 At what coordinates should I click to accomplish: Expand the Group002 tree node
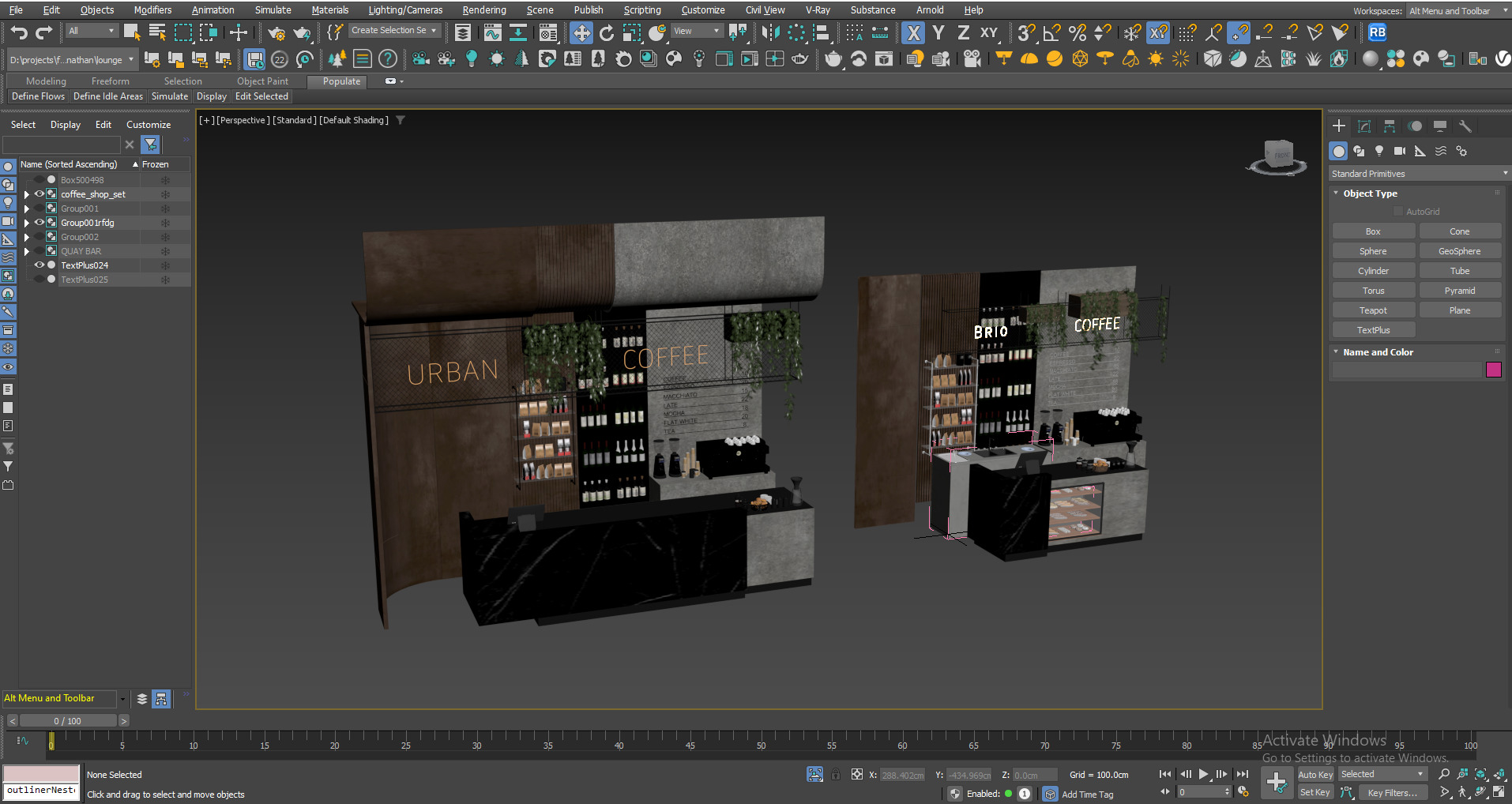click(x=27, y=237)
